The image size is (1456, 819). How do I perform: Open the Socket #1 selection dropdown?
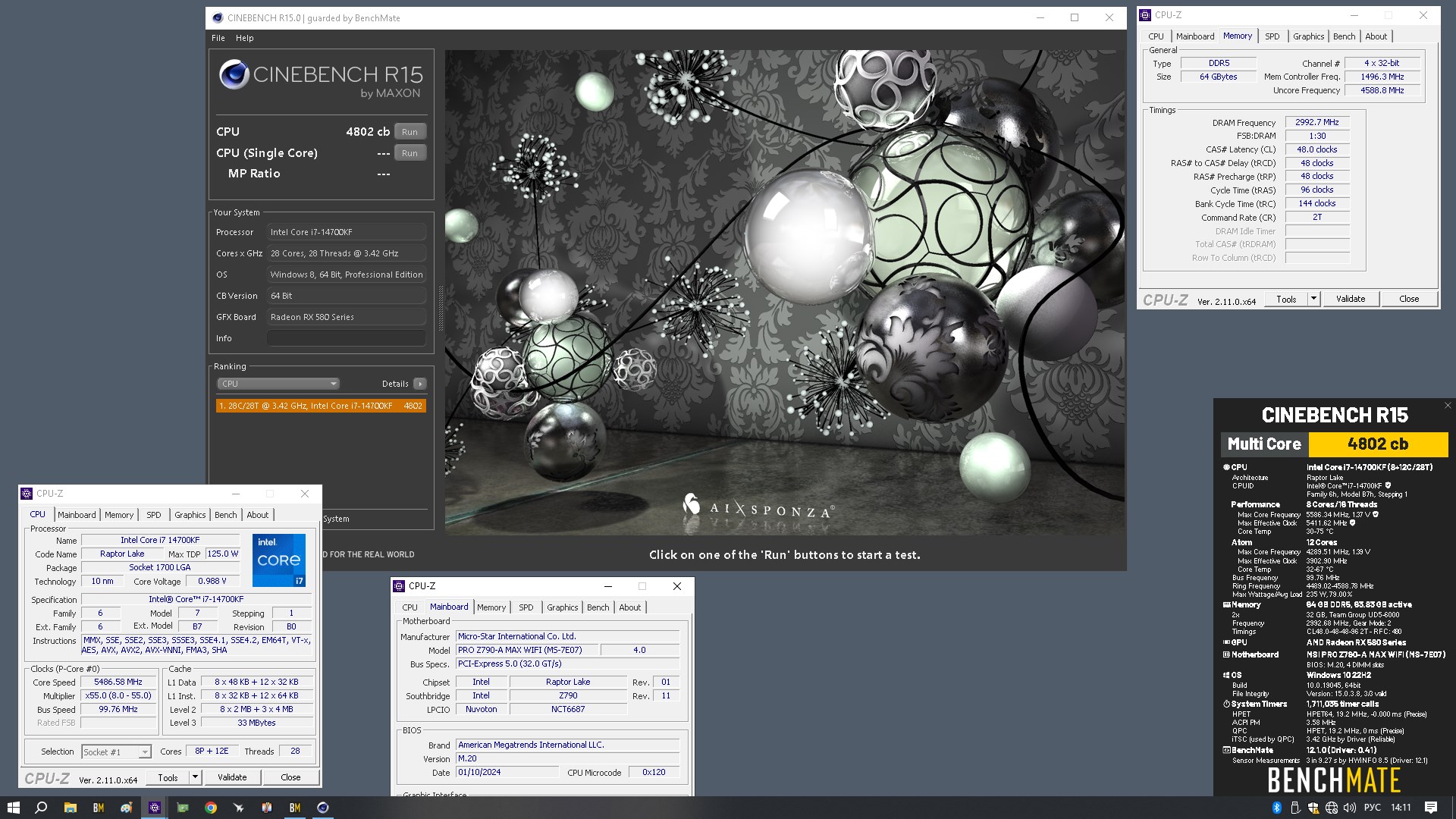click(x=116, y=752)
